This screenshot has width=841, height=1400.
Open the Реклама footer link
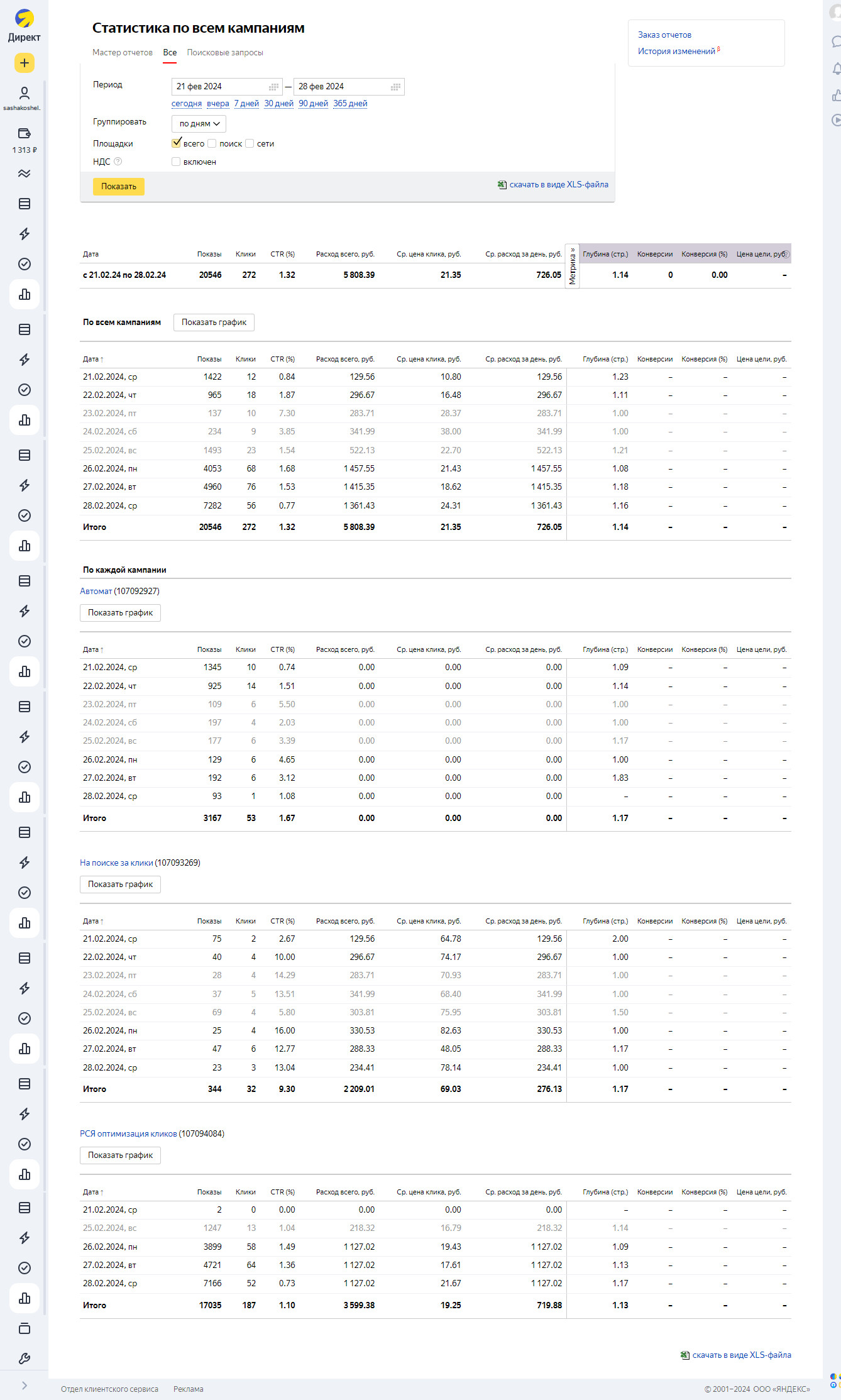(189, 1389)
